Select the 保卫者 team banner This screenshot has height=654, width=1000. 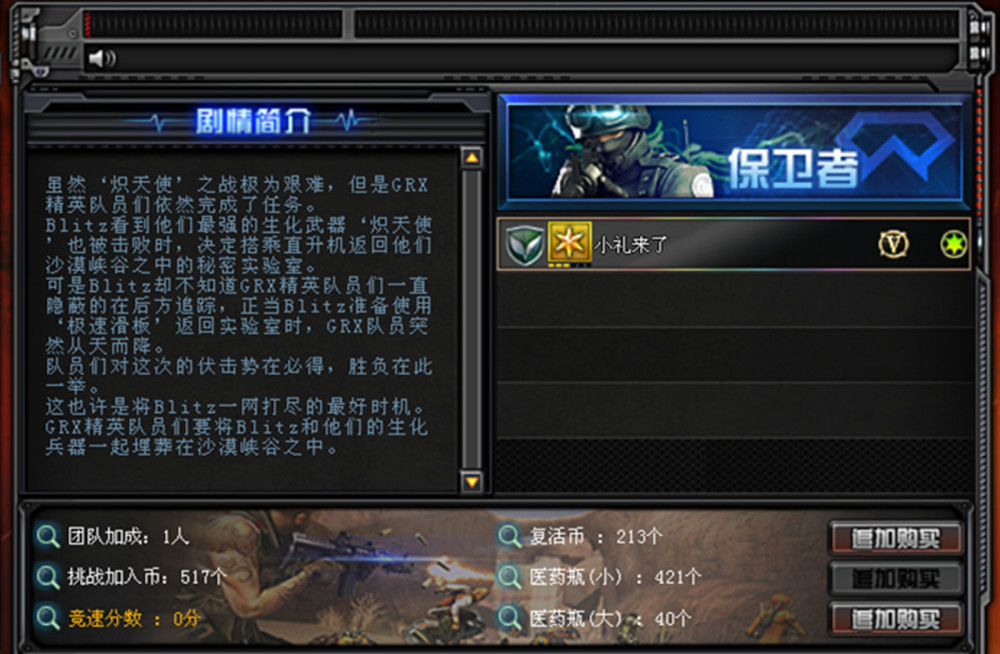tap(733, 152)
